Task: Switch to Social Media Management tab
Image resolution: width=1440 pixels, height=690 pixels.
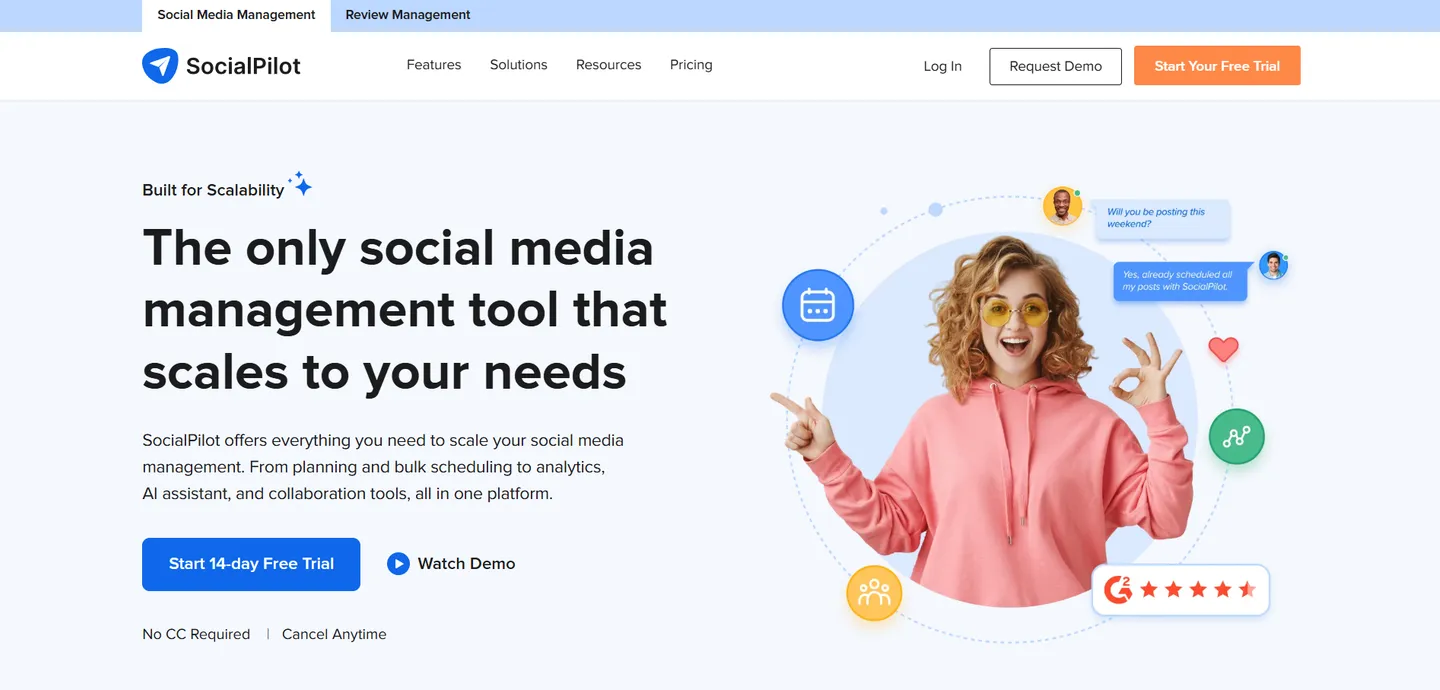Action: (237, 15)
